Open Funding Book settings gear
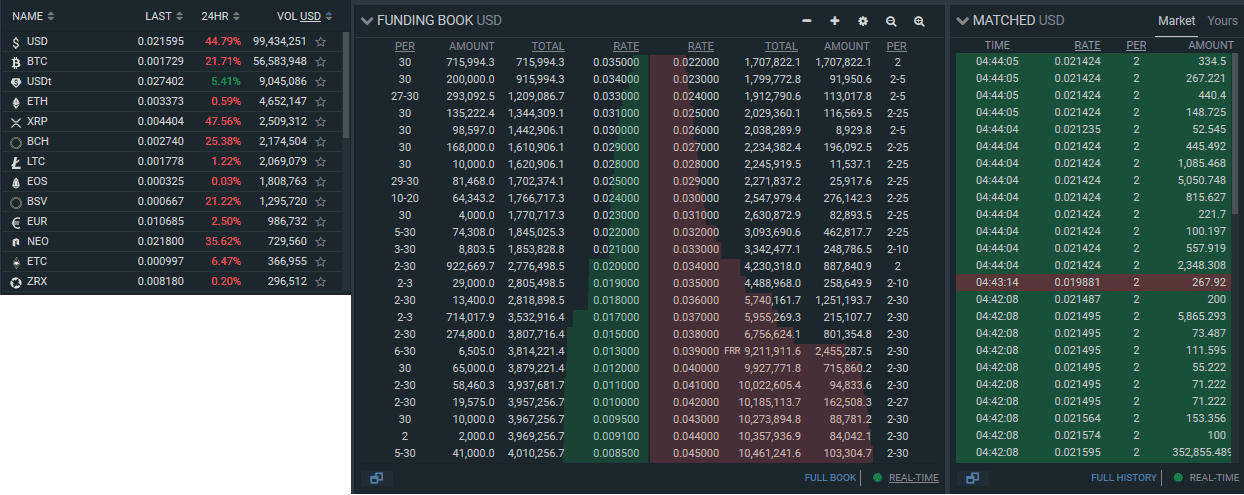This screenshot has width=1244, height=495. tap(863, 21)
